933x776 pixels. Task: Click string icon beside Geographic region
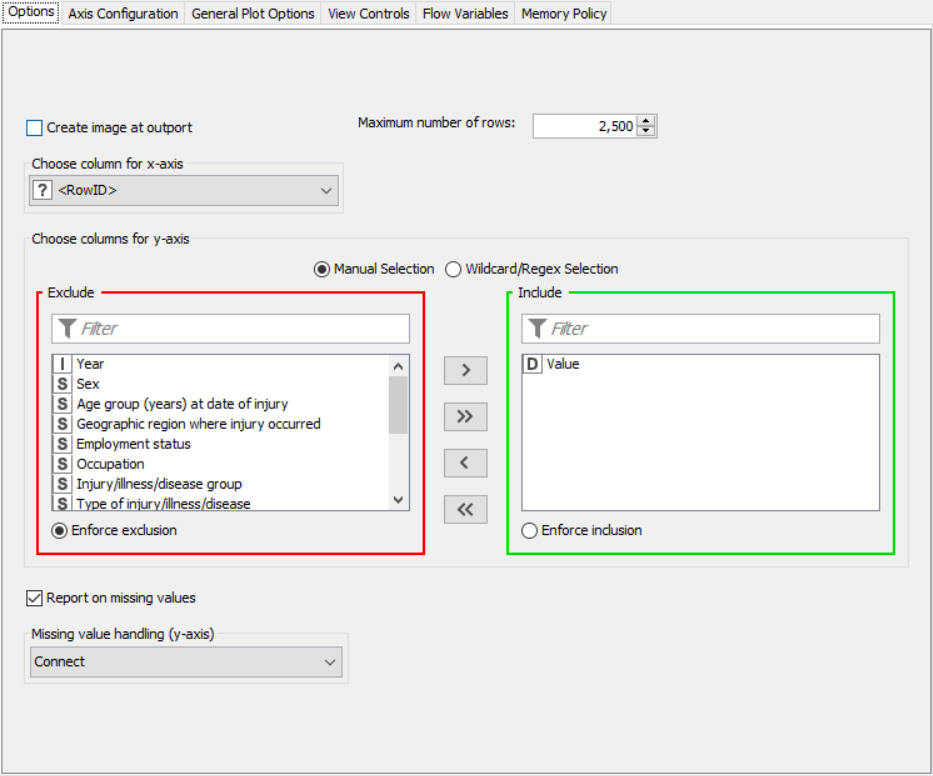pos(62,424)
